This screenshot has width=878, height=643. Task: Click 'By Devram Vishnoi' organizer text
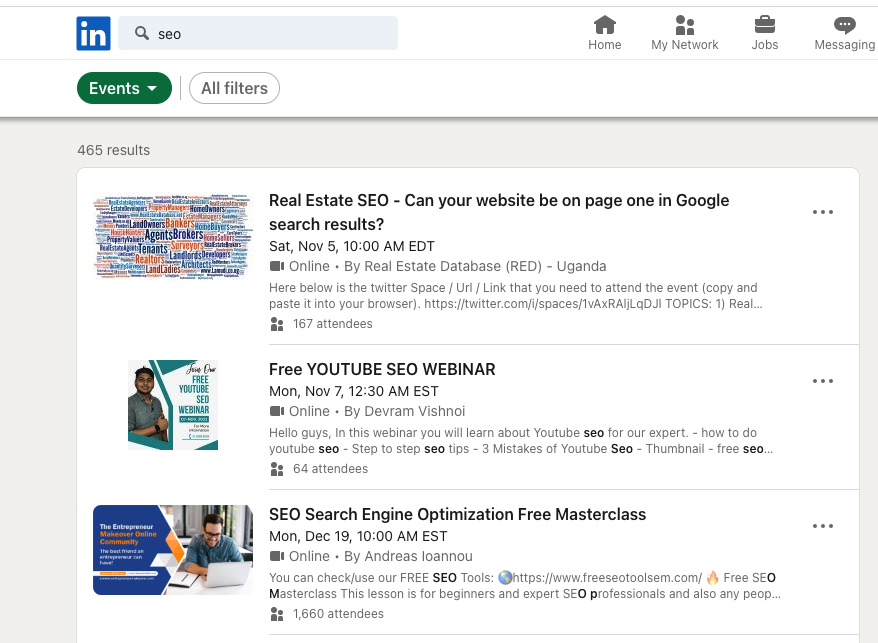(x=404, y=411)
